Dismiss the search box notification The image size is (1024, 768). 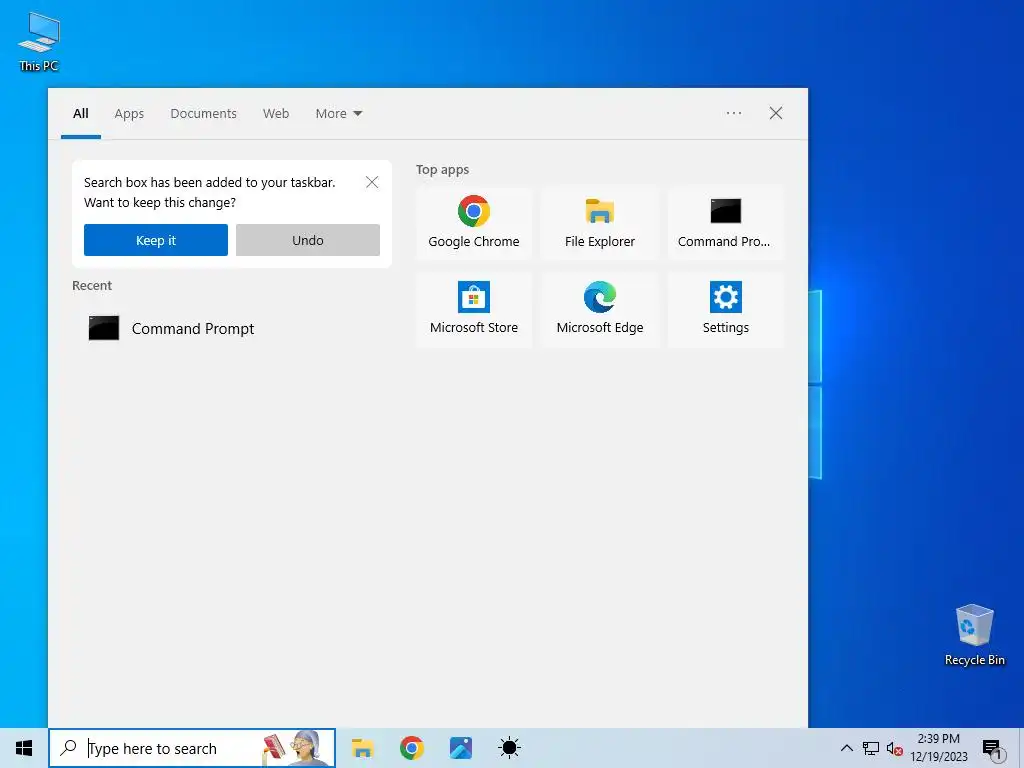click(x=372, y=182)
